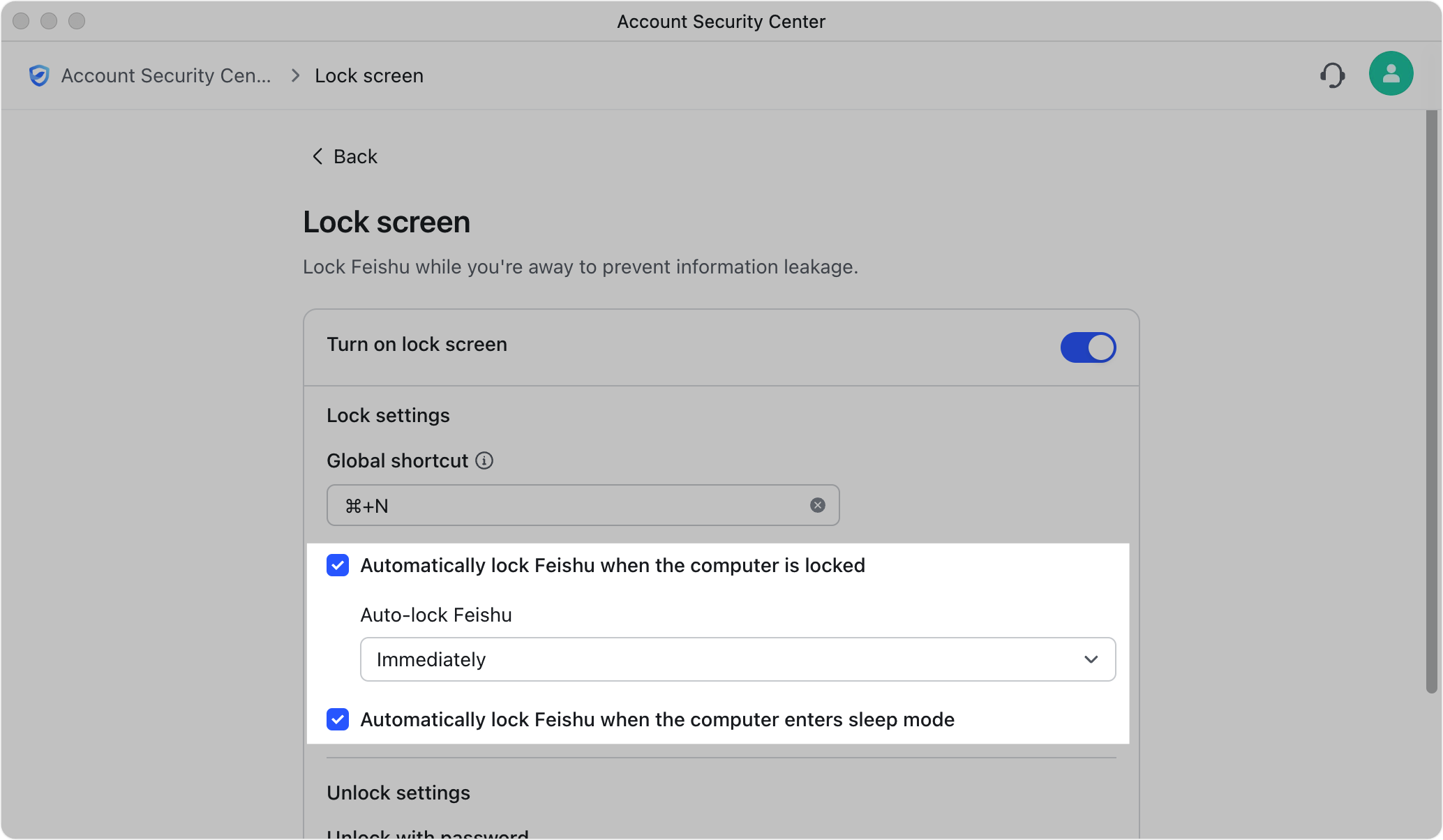Viewport: 1443px width, 840px height.
Task: Disable the Turn on lock screen toggle
Action: 1088,347
